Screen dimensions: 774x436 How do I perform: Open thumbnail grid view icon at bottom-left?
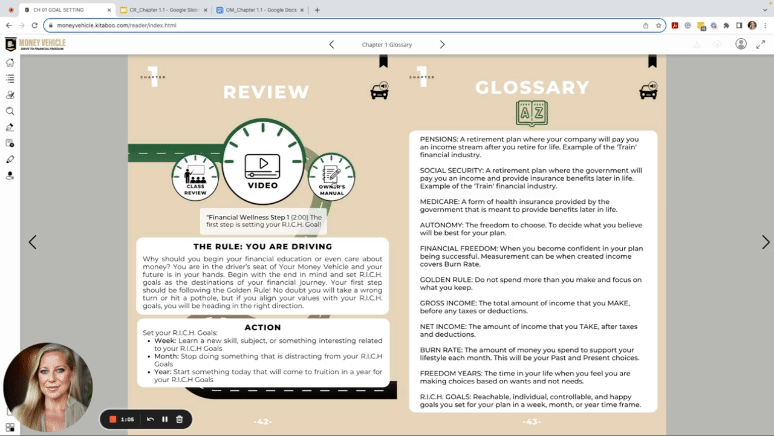tap(10, 428)
